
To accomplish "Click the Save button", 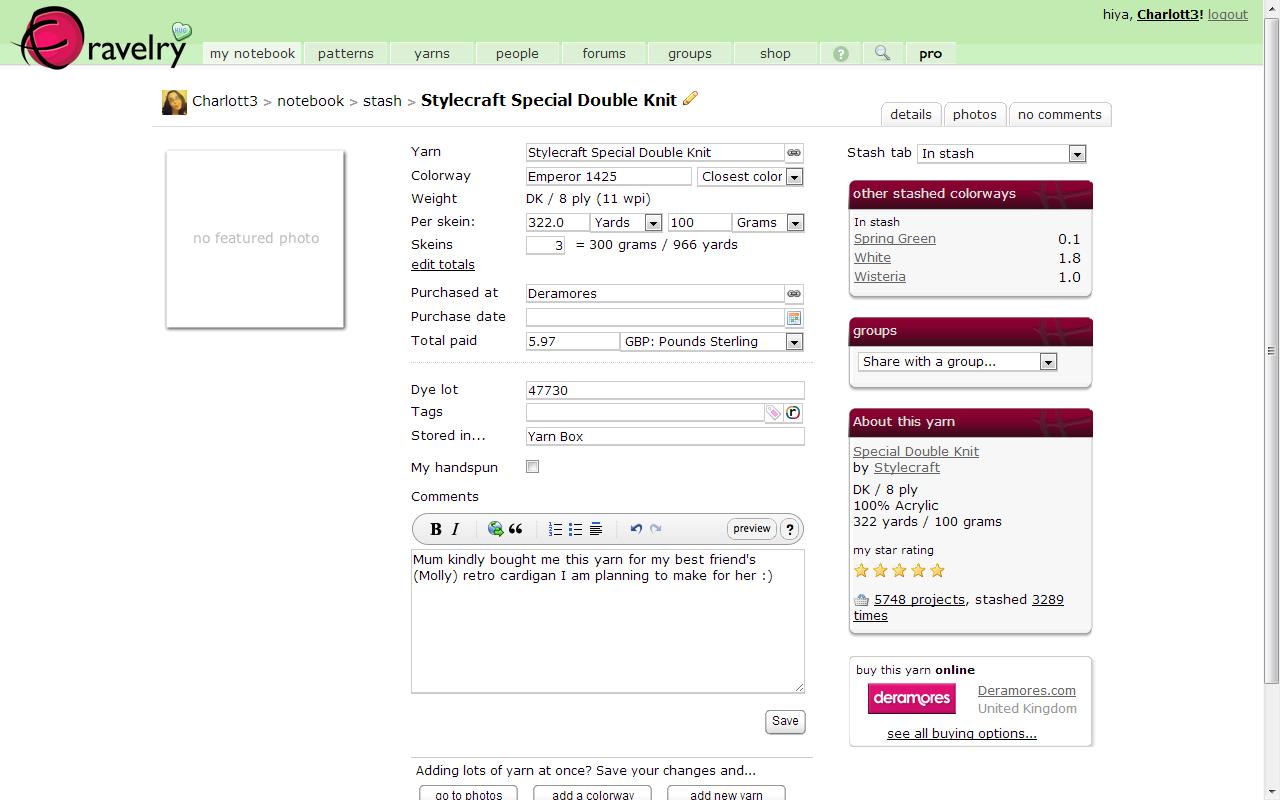I will (x=785, y=722).
